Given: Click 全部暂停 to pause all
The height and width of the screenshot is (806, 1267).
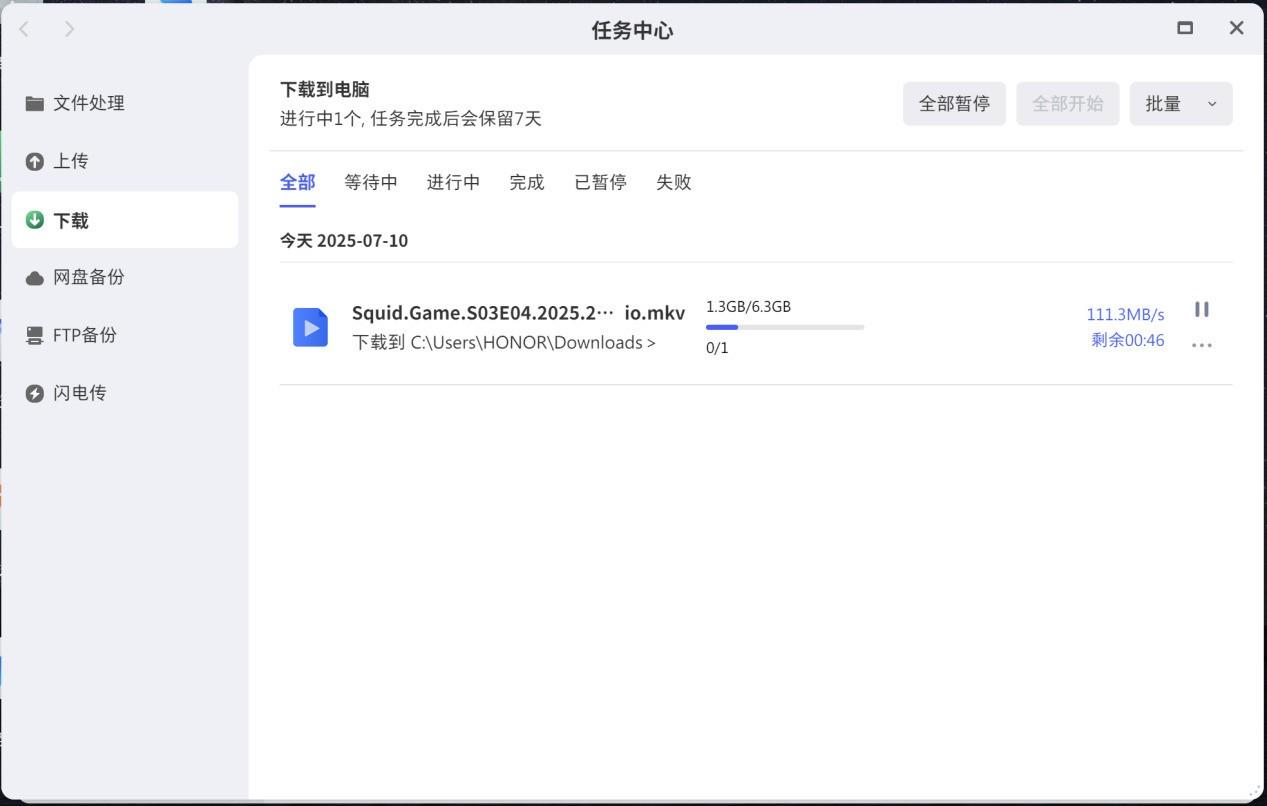Looking at the screenshot, I should pyautogui.click(x=954, y=104).
